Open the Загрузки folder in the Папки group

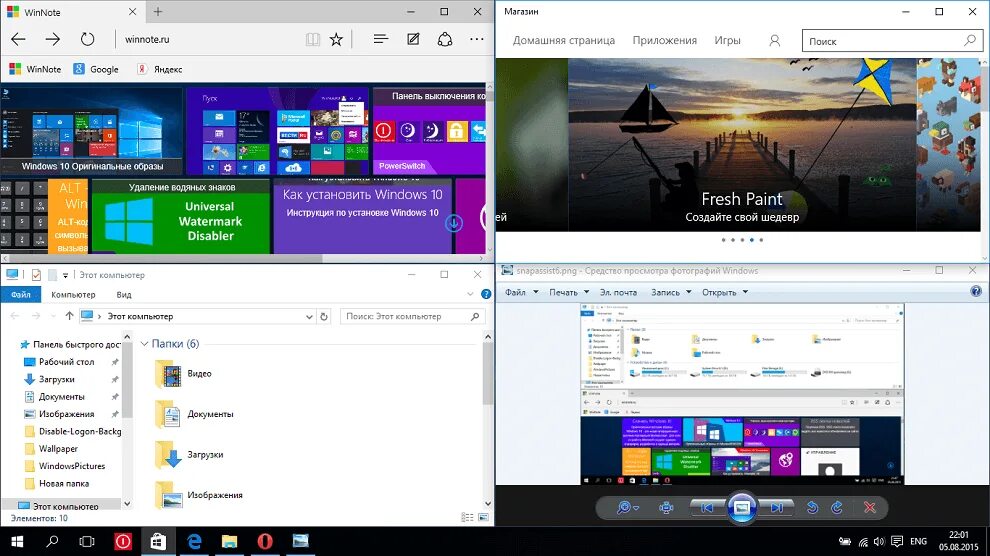[189, 454]
